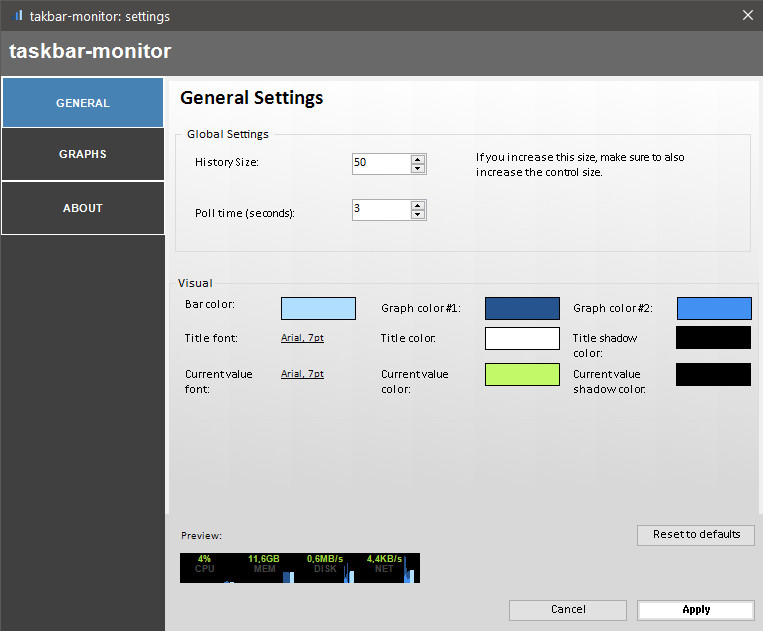Viewport: 763px width, 631px height.
Task: Click the 'Graph color #1:' label
Action: pyautogui.click(x=421, y=308)
